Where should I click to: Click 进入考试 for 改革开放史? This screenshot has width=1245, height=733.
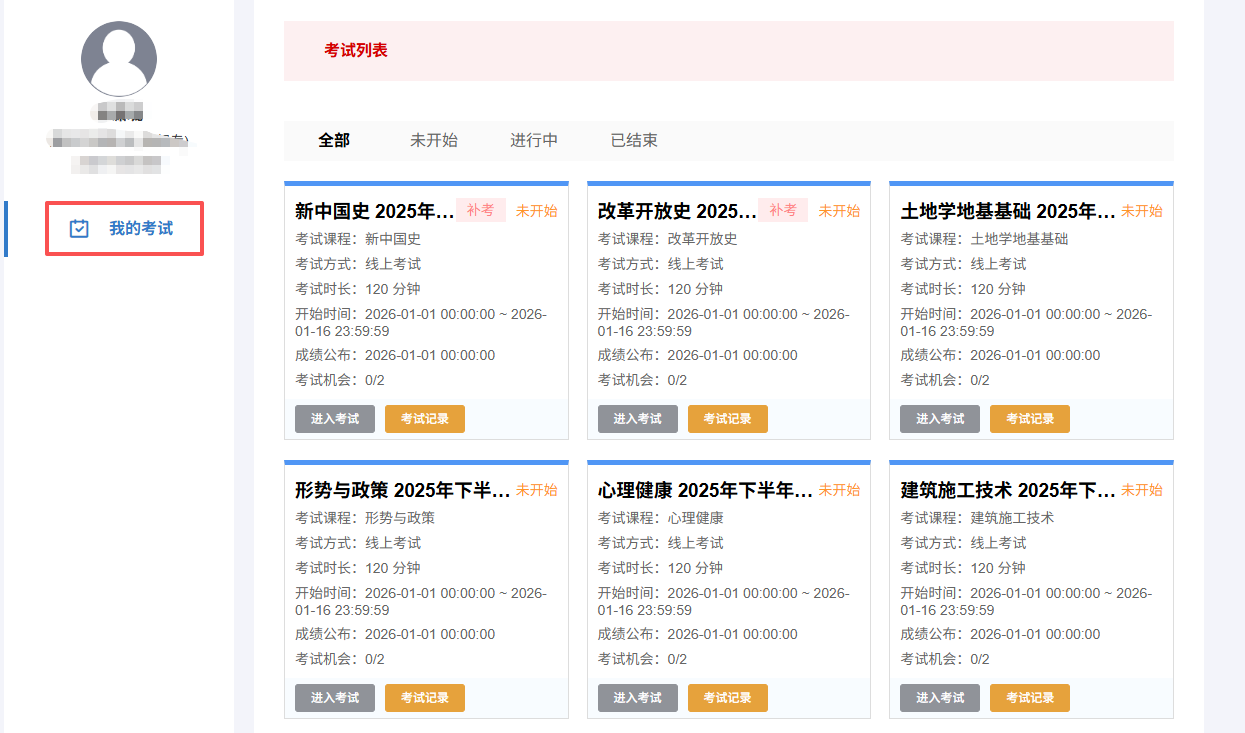tap(637, 419)
